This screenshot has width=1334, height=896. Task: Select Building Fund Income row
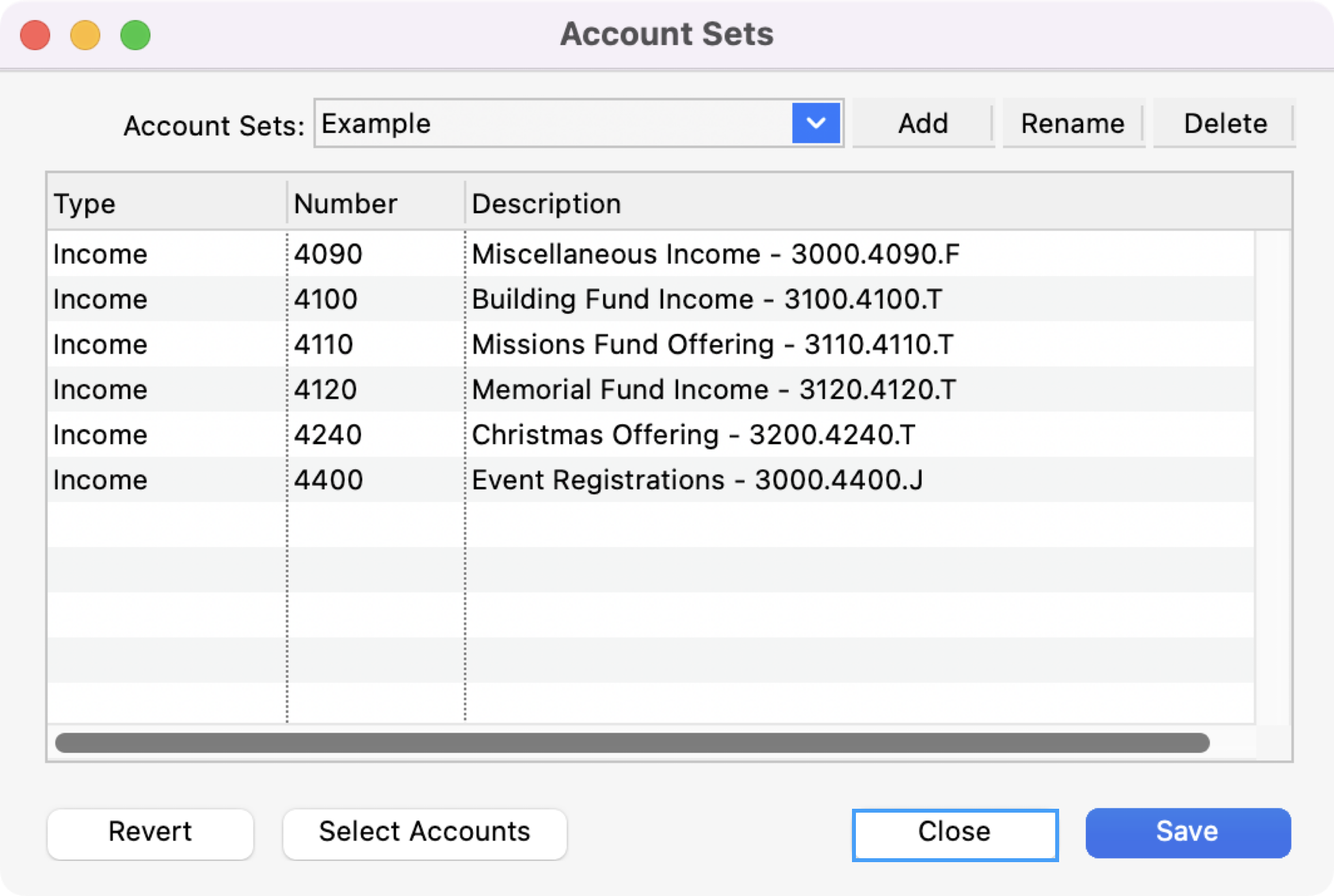pyautogui.click(x=651, y=300)
